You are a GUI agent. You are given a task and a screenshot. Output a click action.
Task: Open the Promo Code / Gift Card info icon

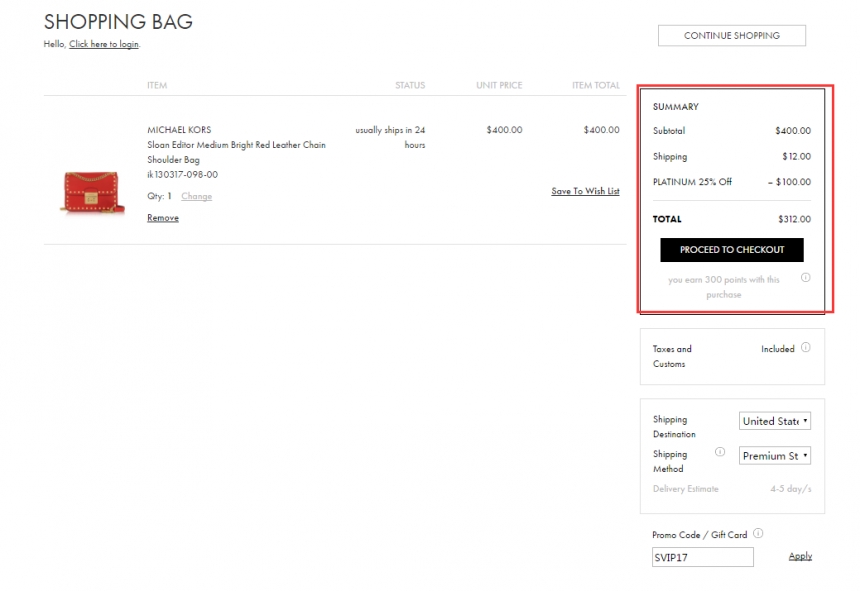click(x=758, y=534)
